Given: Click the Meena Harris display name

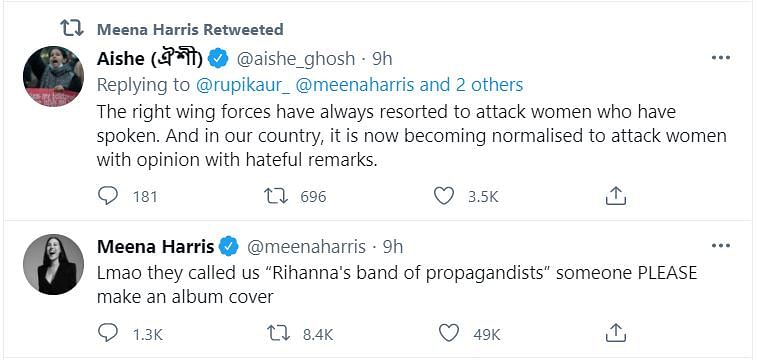Looking at the screenshot, I should (155, 247).
